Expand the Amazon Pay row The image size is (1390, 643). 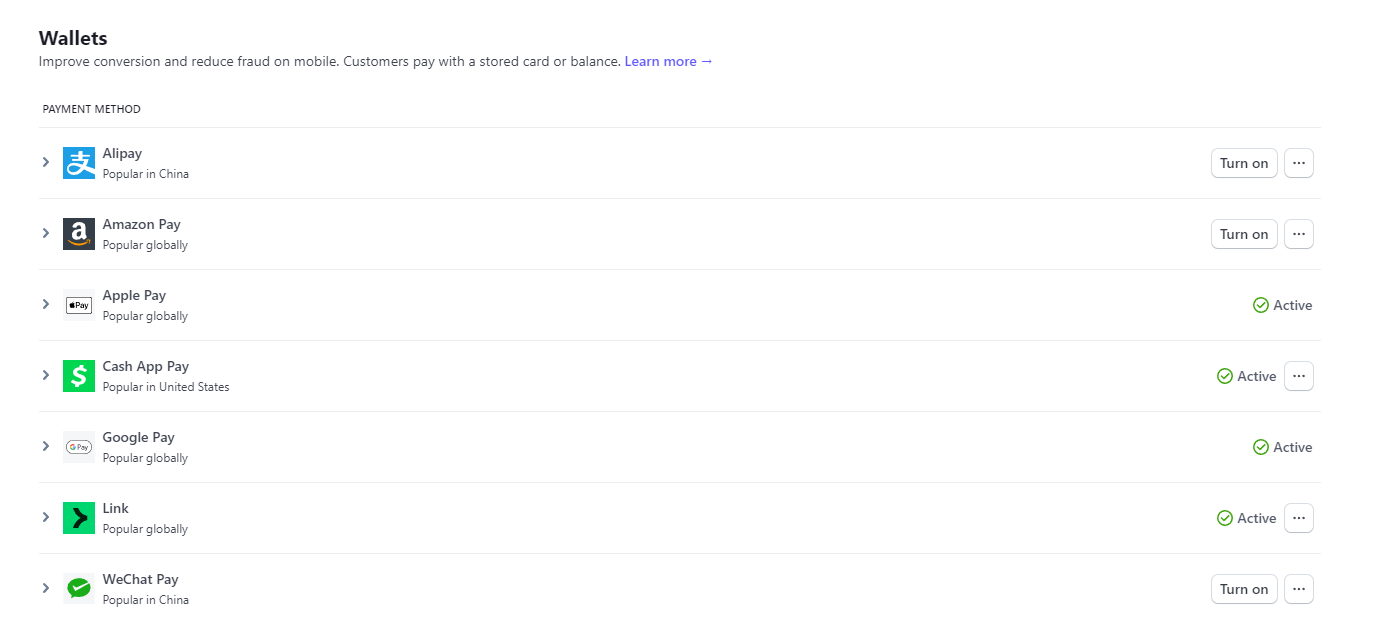pyautogui.click(x=45, y=233)
